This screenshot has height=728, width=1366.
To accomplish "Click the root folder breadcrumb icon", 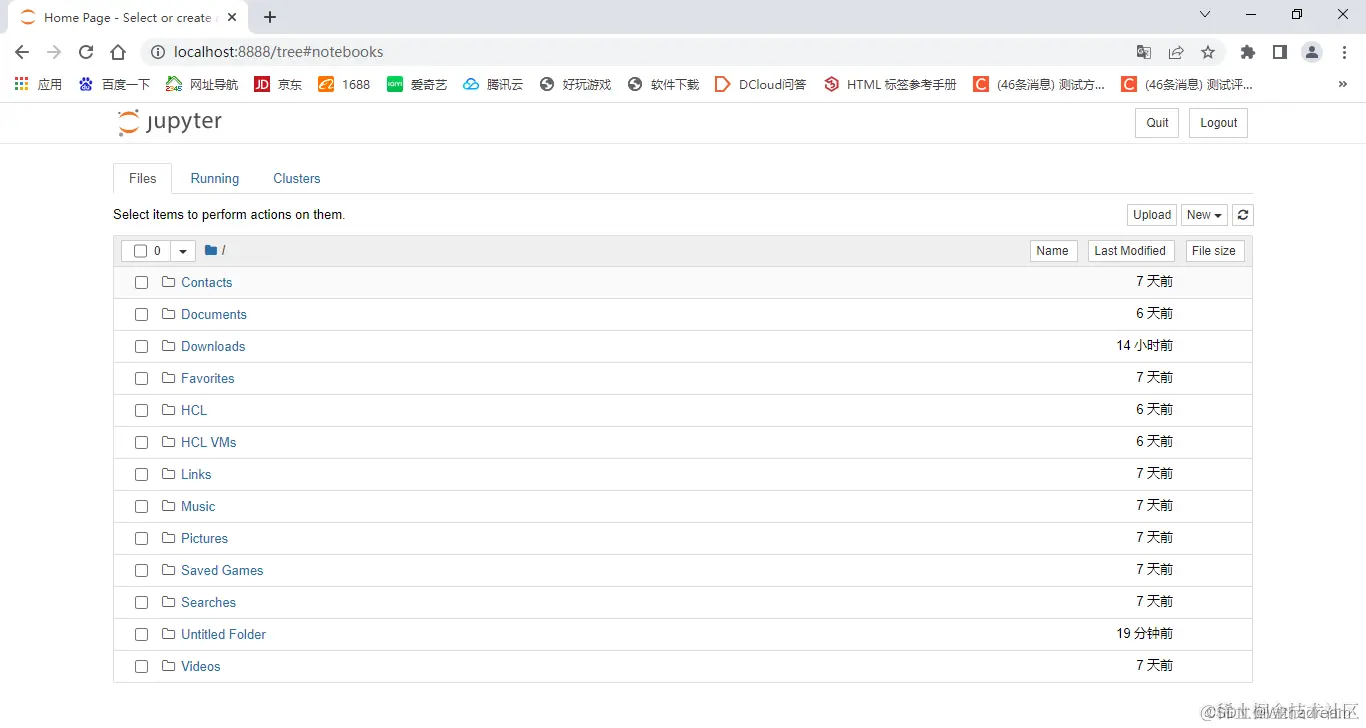I will click(x=211, y=250).
